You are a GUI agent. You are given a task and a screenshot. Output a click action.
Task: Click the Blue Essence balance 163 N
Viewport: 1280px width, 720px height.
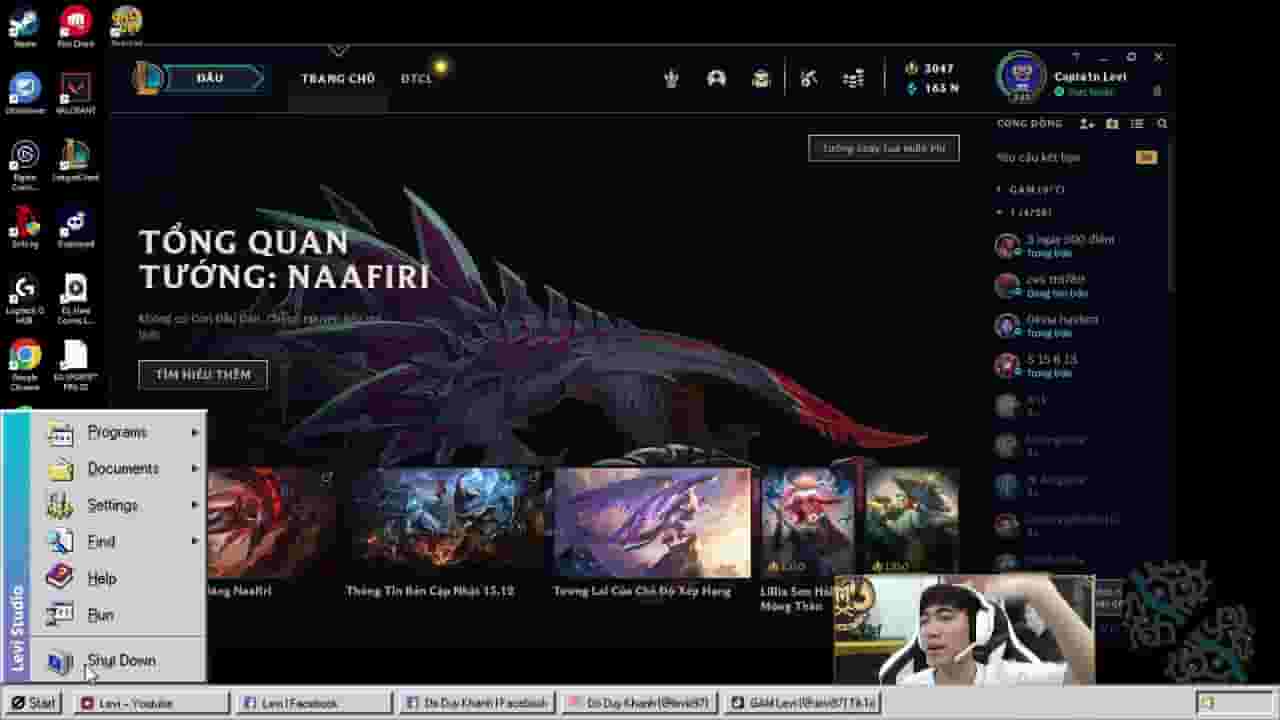click(x=933, y=89)
